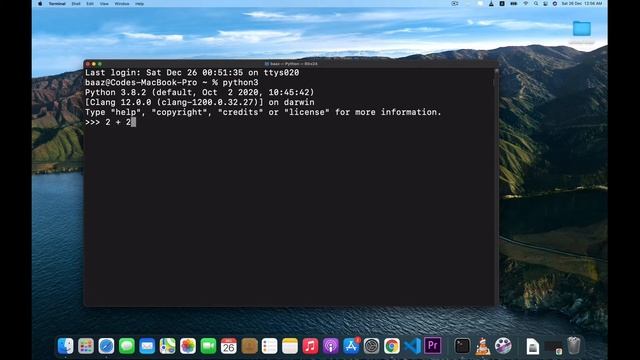Click the menu bar date and time

pos(582,4)
